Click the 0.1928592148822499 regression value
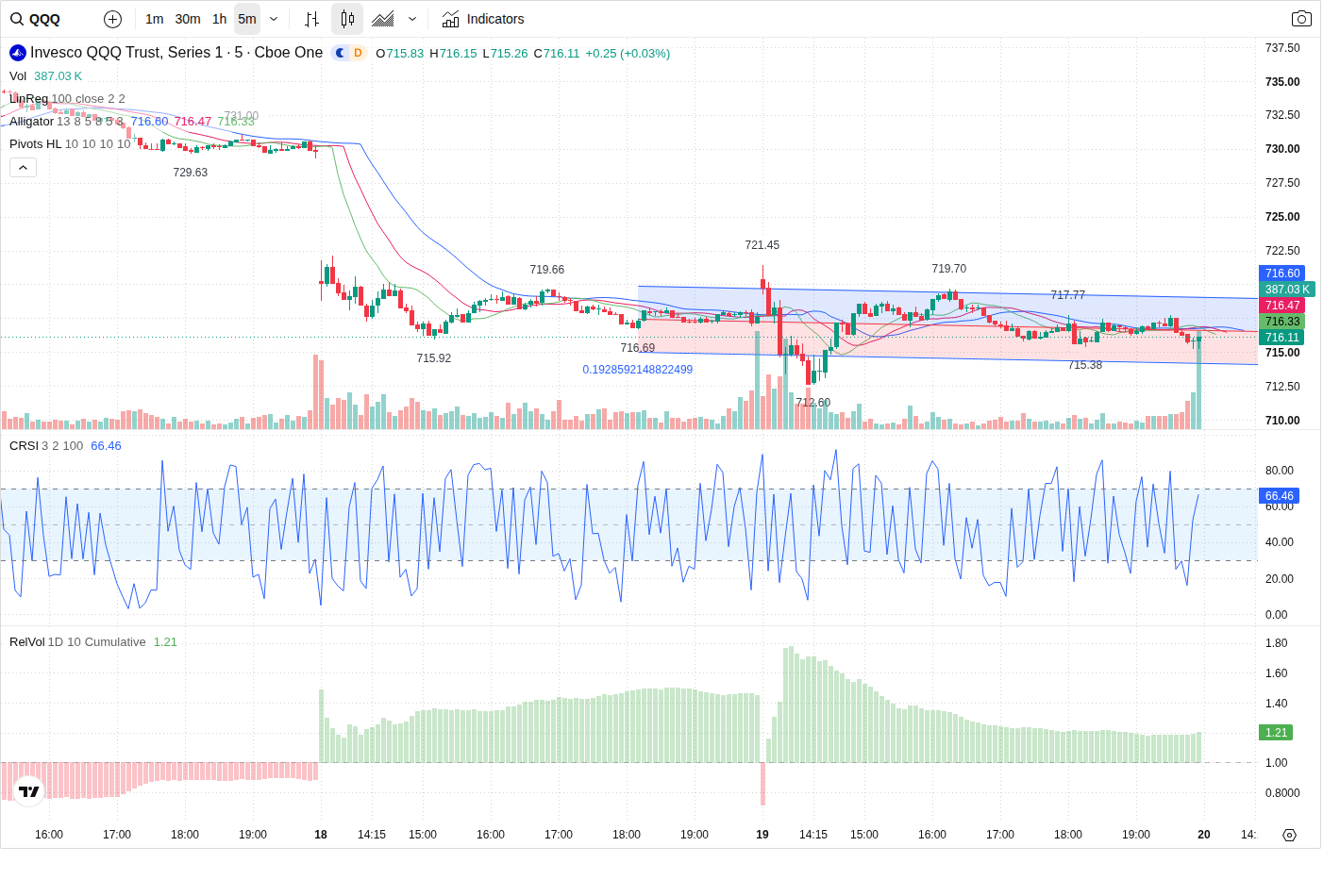1340x896 pixels. coord(638,370)
